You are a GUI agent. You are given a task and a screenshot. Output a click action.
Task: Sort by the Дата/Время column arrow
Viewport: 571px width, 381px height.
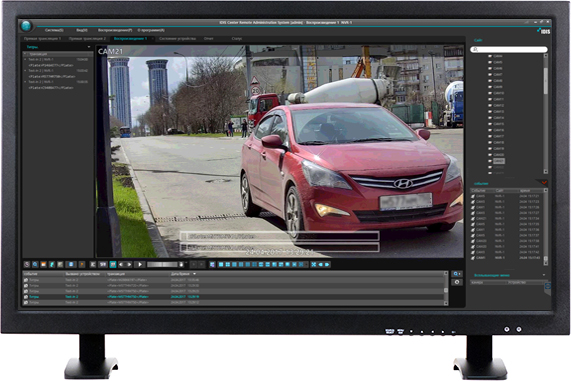click(194, 274)
